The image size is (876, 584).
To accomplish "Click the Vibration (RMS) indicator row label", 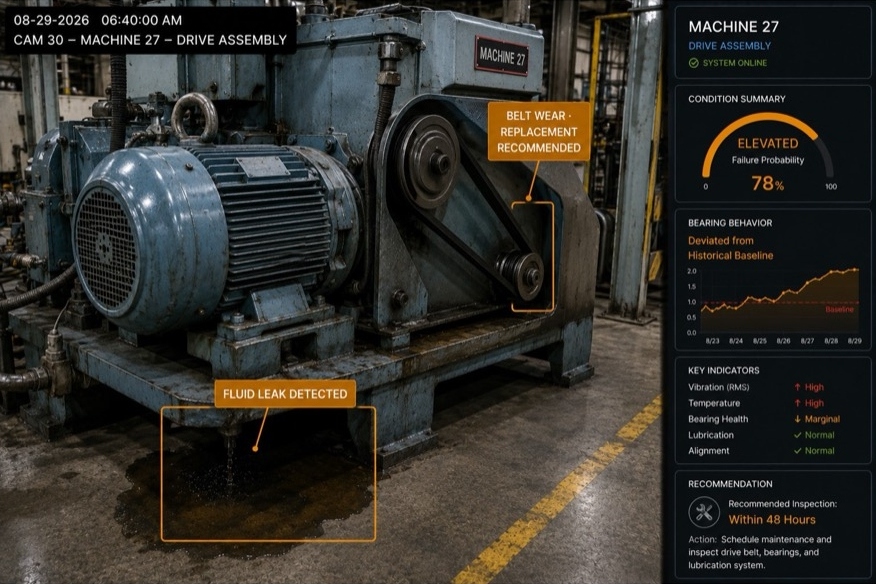I will (718, 387).
